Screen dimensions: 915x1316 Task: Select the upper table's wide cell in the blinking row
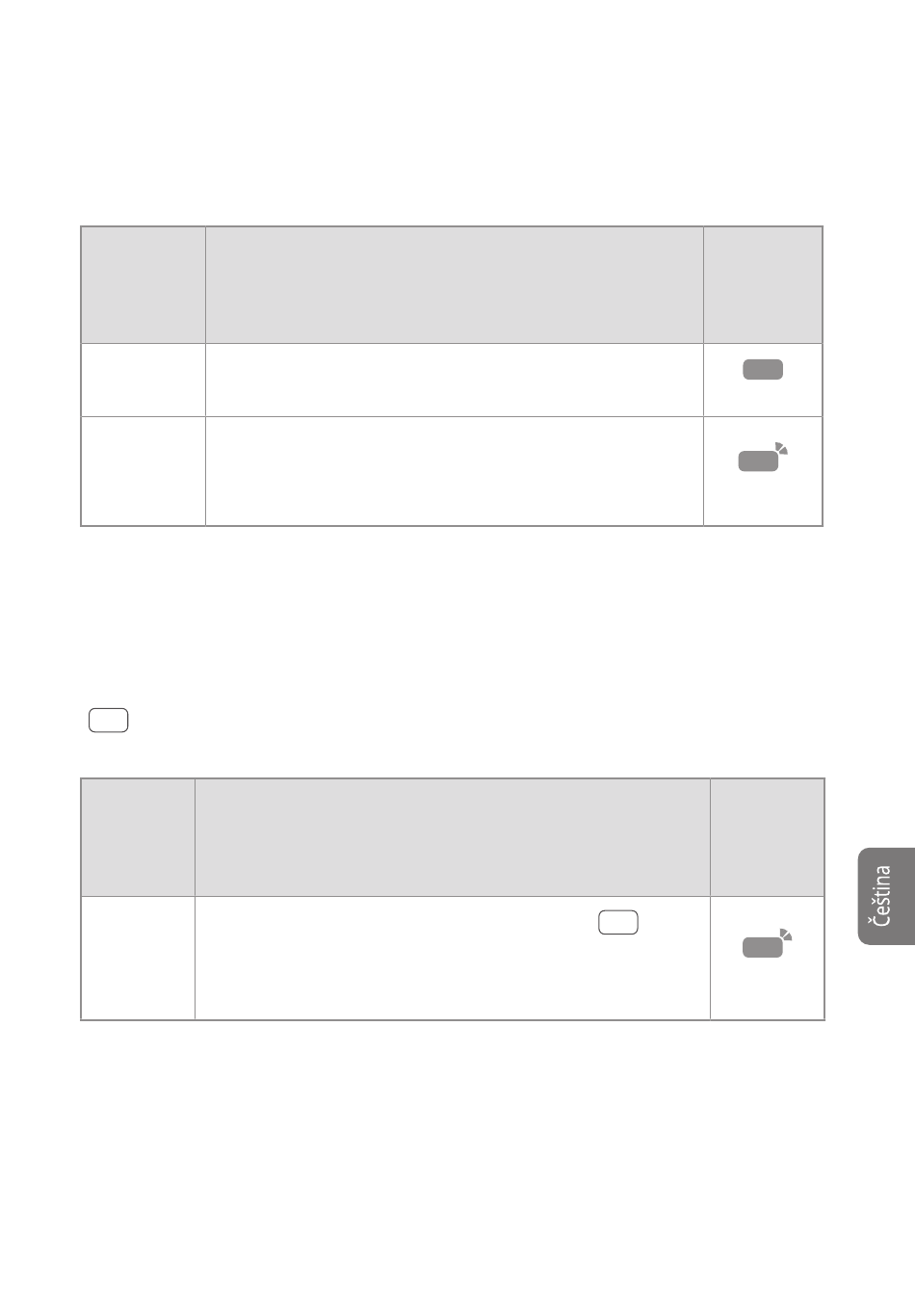(x=455, y=471)
